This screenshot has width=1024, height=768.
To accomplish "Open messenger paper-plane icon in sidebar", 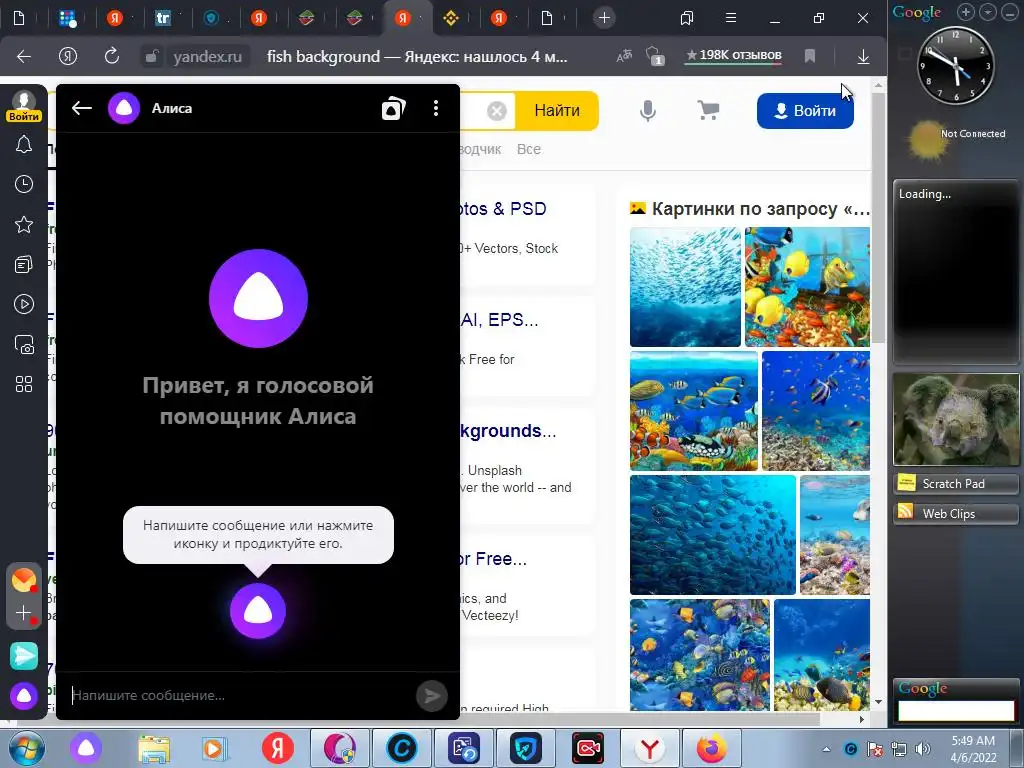I will [24, 656].
